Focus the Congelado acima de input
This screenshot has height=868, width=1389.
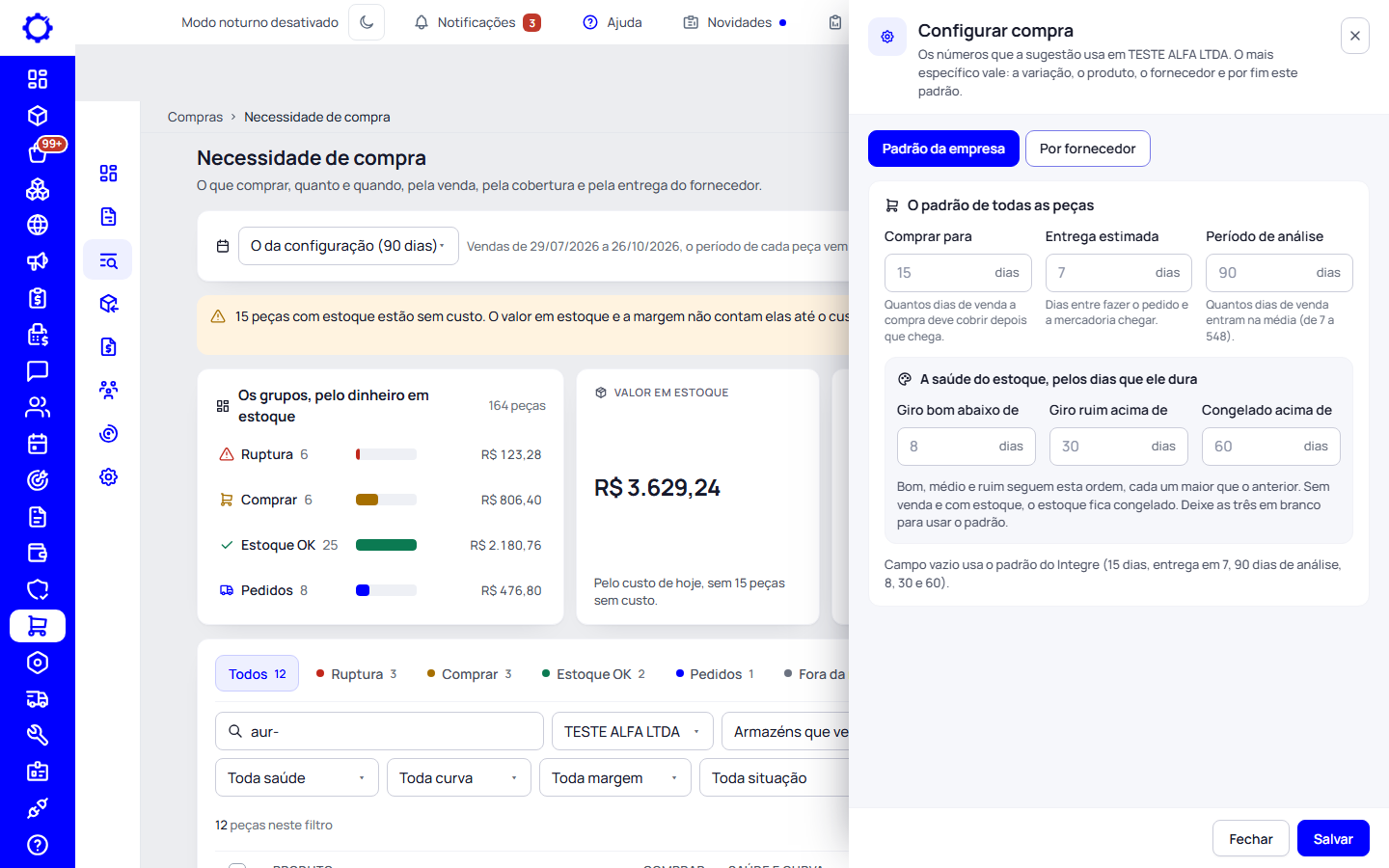[1271, 446]
